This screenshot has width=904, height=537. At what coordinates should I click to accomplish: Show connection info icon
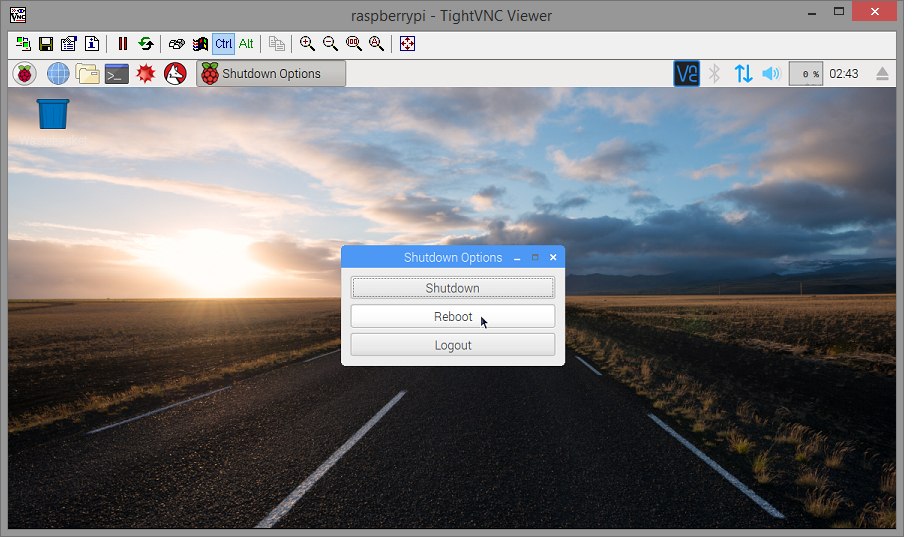(92, 44)
